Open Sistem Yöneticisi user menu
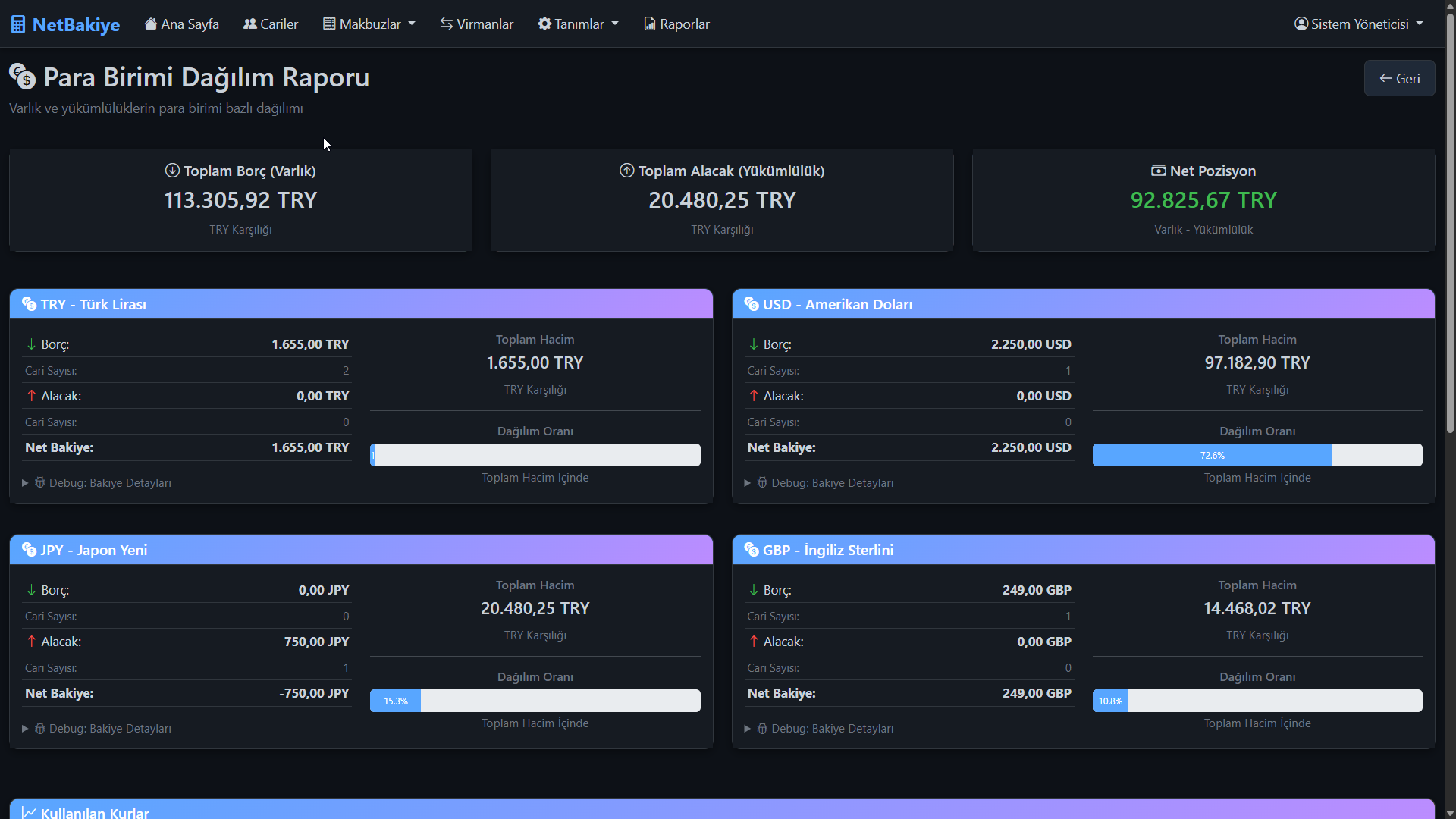Image resolution: width=1456 pixels, height=819 pixels. pos(1359,24)
